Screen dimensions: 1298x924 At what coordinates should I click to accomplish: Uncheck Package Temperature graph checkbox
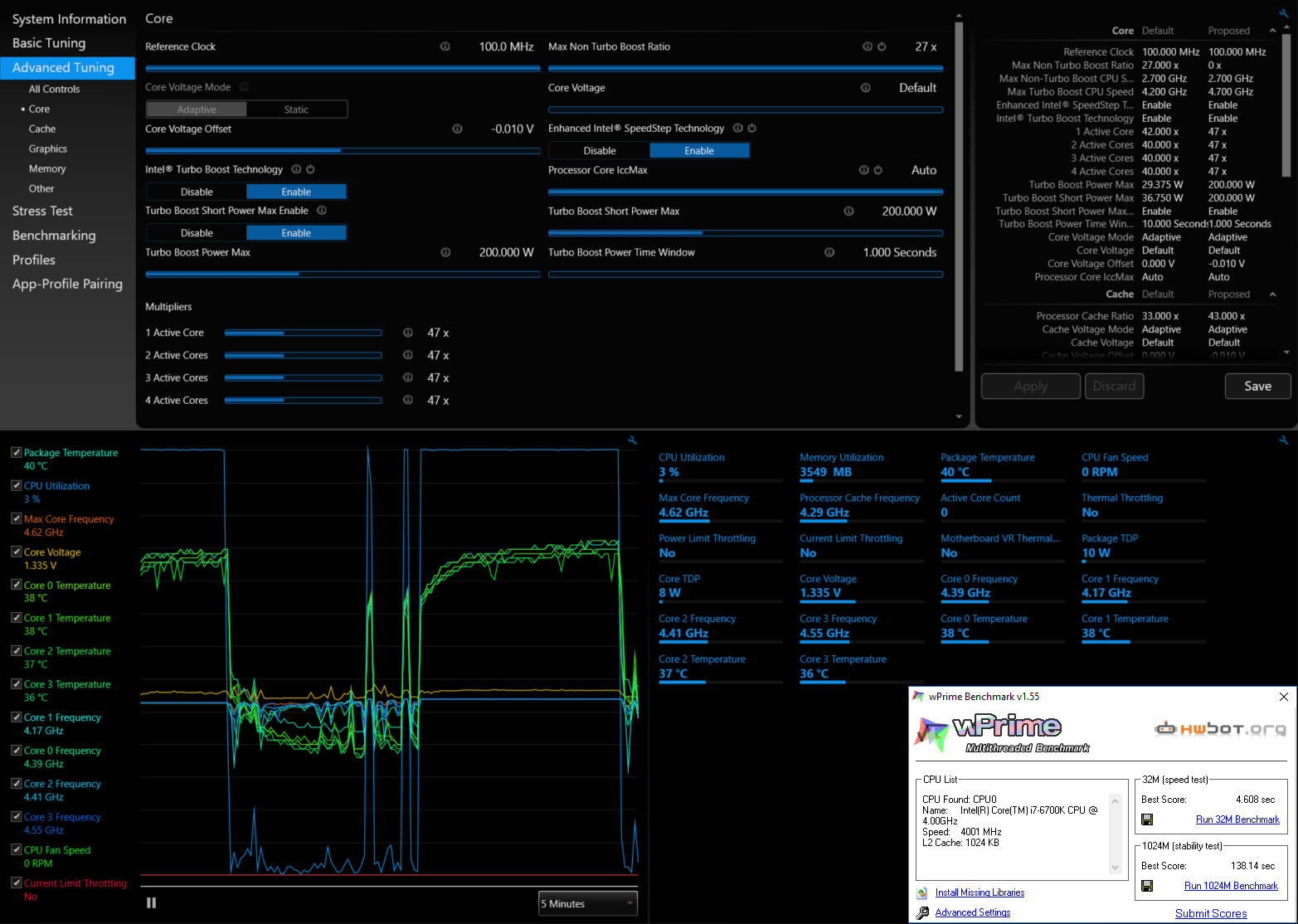tap(16, 452)
